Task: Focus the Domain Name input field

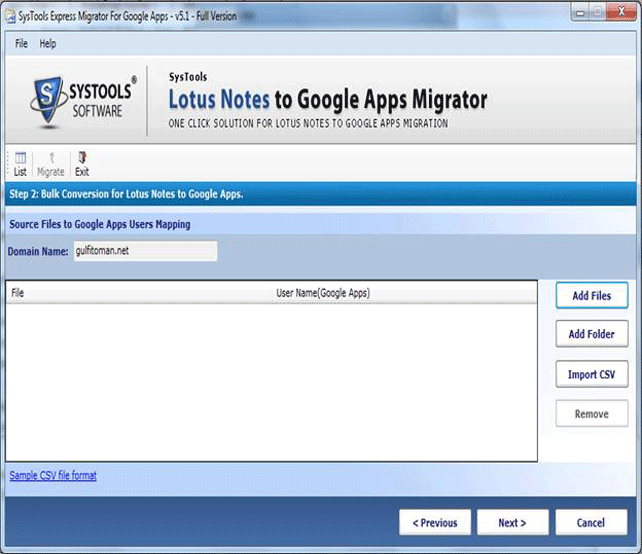Action: tap(145, 251)
